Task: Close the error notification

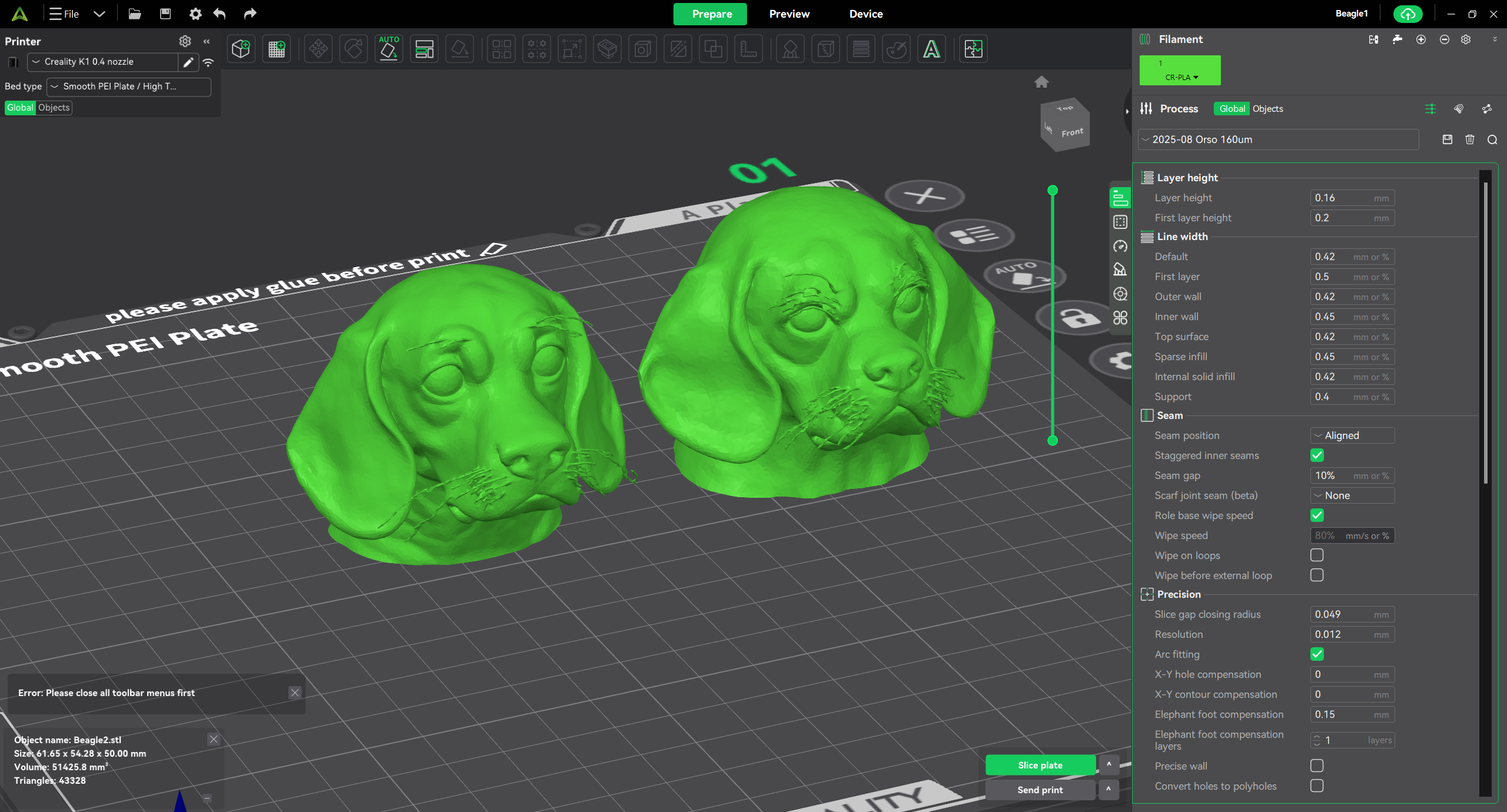Action: click(295, 693)
